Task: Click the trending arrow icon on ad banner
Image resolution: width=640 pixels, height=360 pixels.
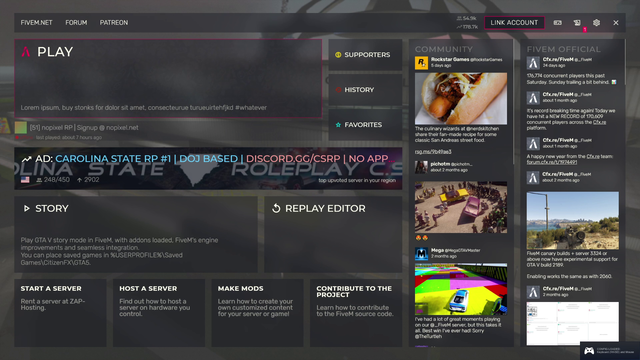Action: tap(27, 159)
